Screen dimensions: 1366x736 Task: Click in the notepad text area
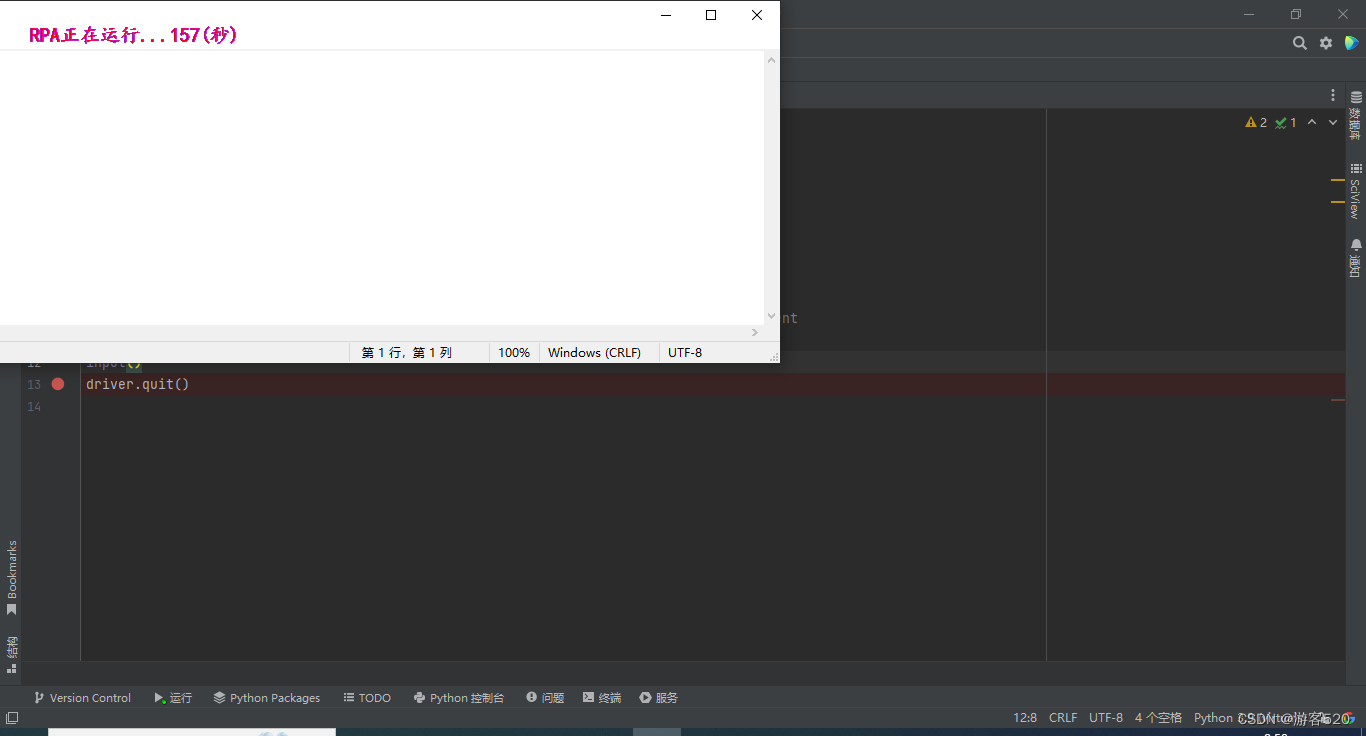point(381,187)
